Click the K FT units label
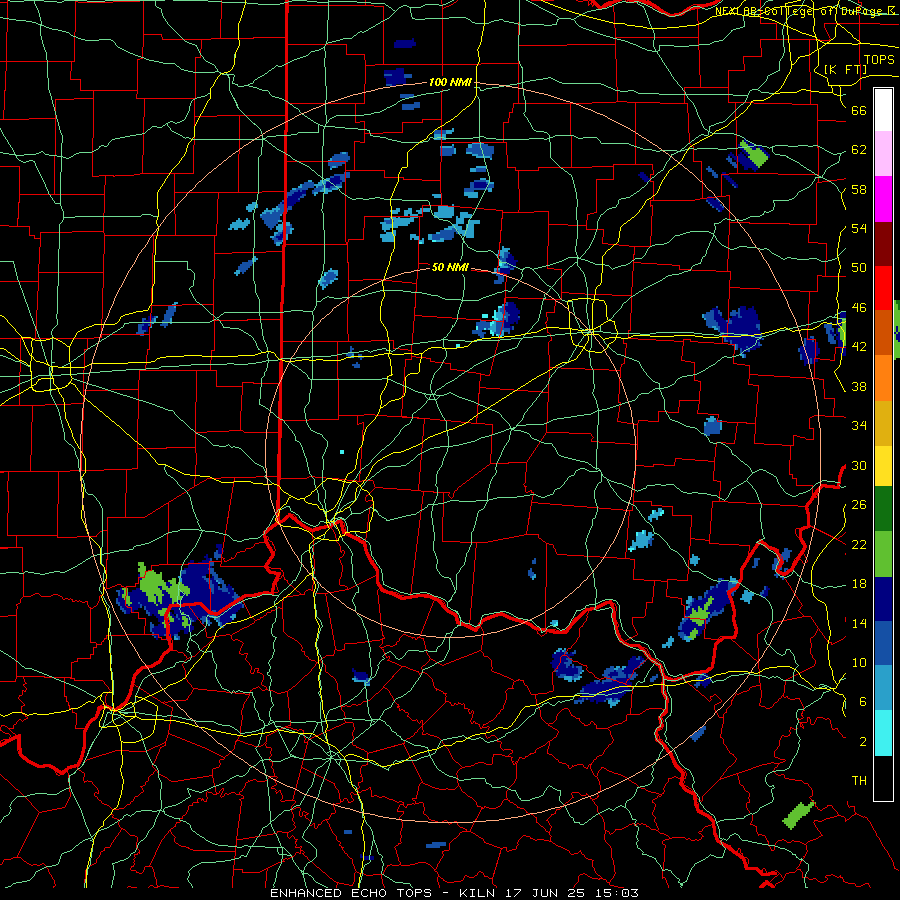Screen dimensions: 900x900 coord(845,70)
